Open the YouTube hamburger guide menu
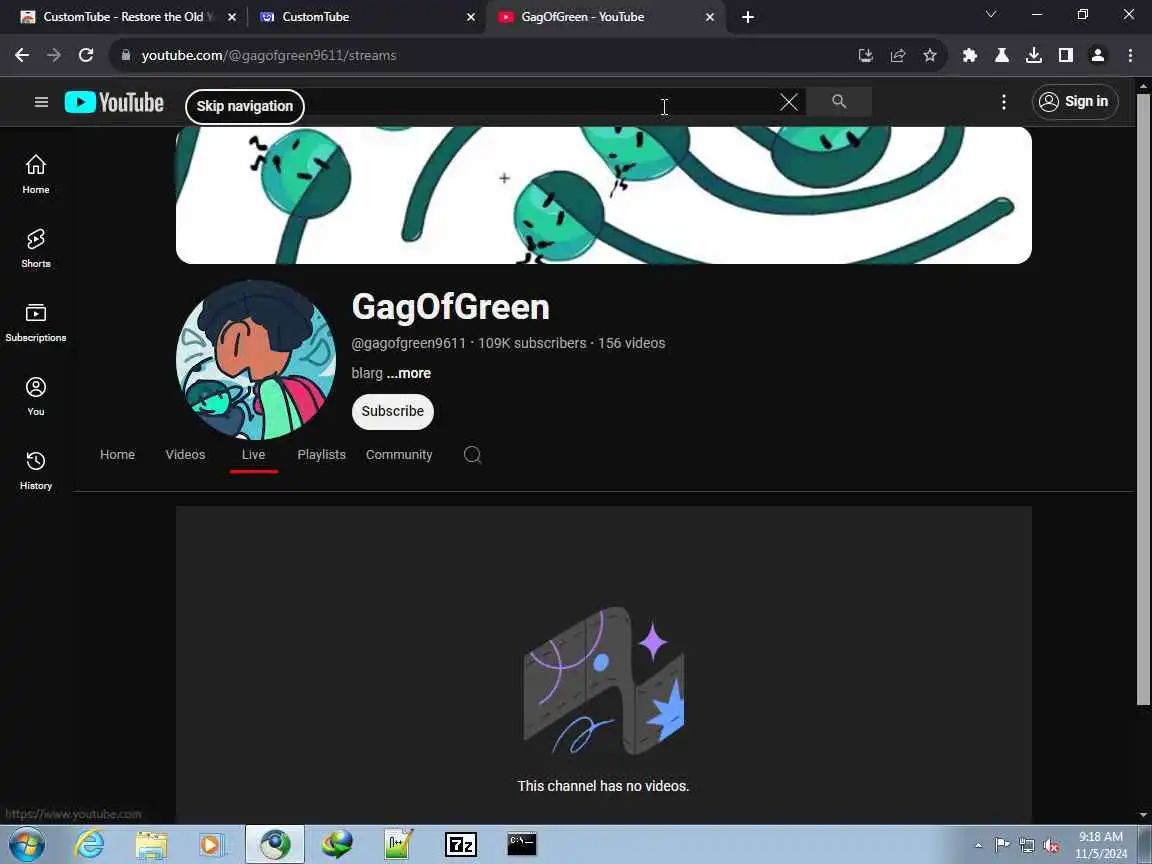1152x864 pixels. click(41, 102)
